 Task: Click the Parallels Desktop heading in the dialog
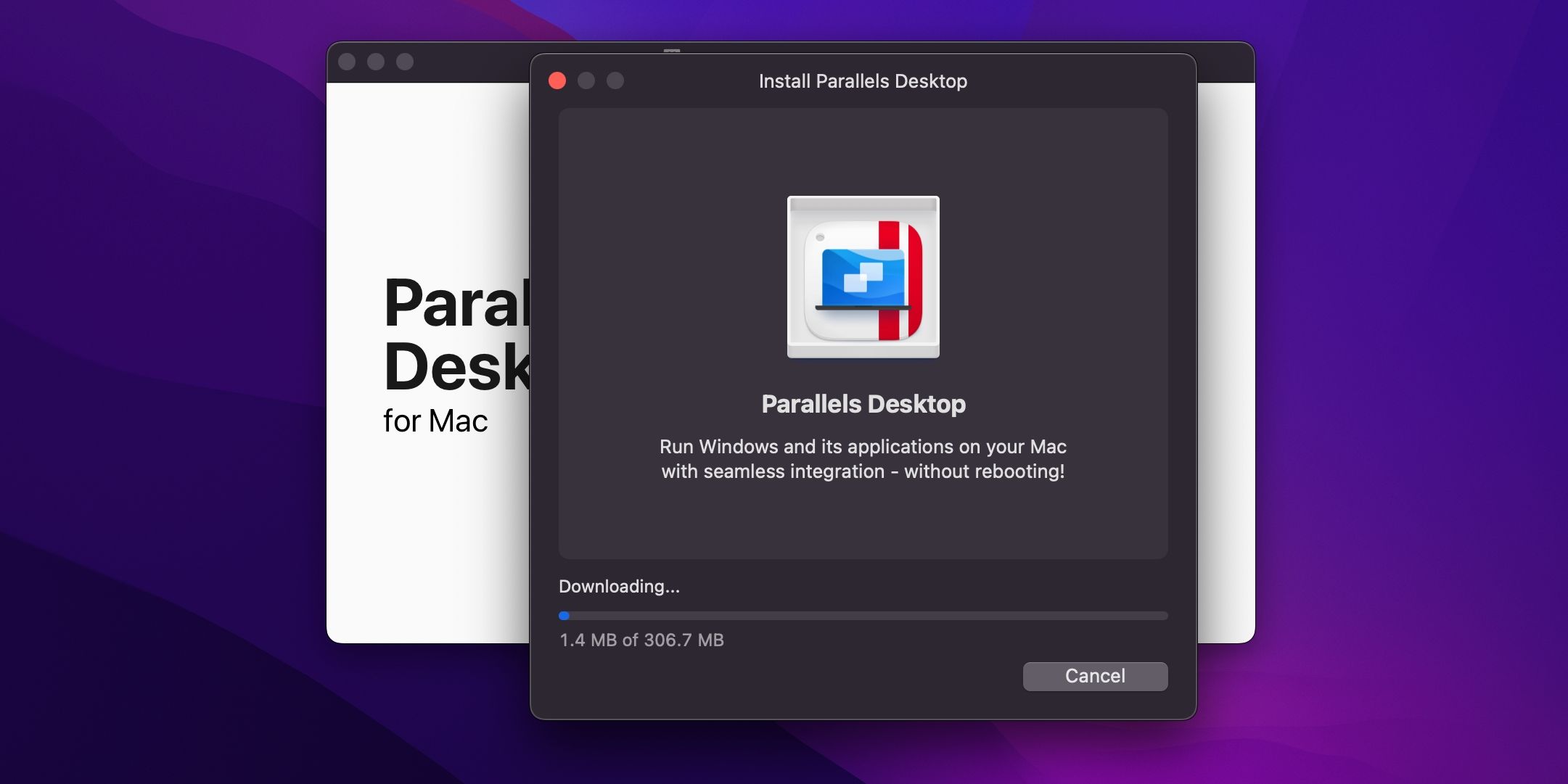pos(863,404)
